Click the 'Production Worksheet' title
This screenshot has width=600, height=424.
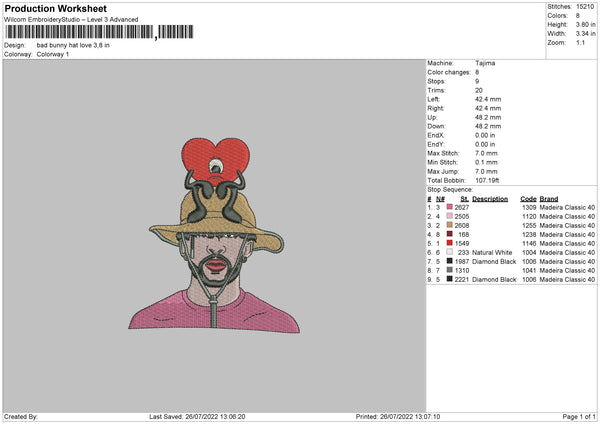[x=55, y=8]
